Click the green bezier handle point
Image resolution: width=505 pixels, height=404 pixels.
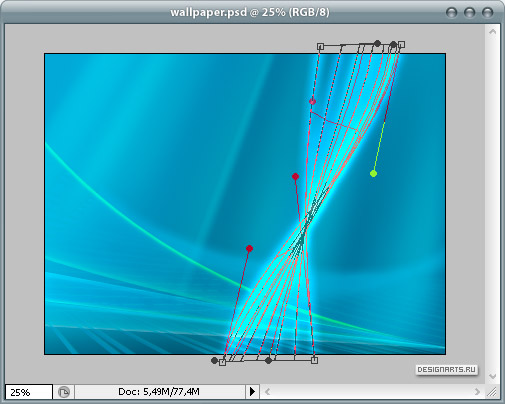point(373,173)
